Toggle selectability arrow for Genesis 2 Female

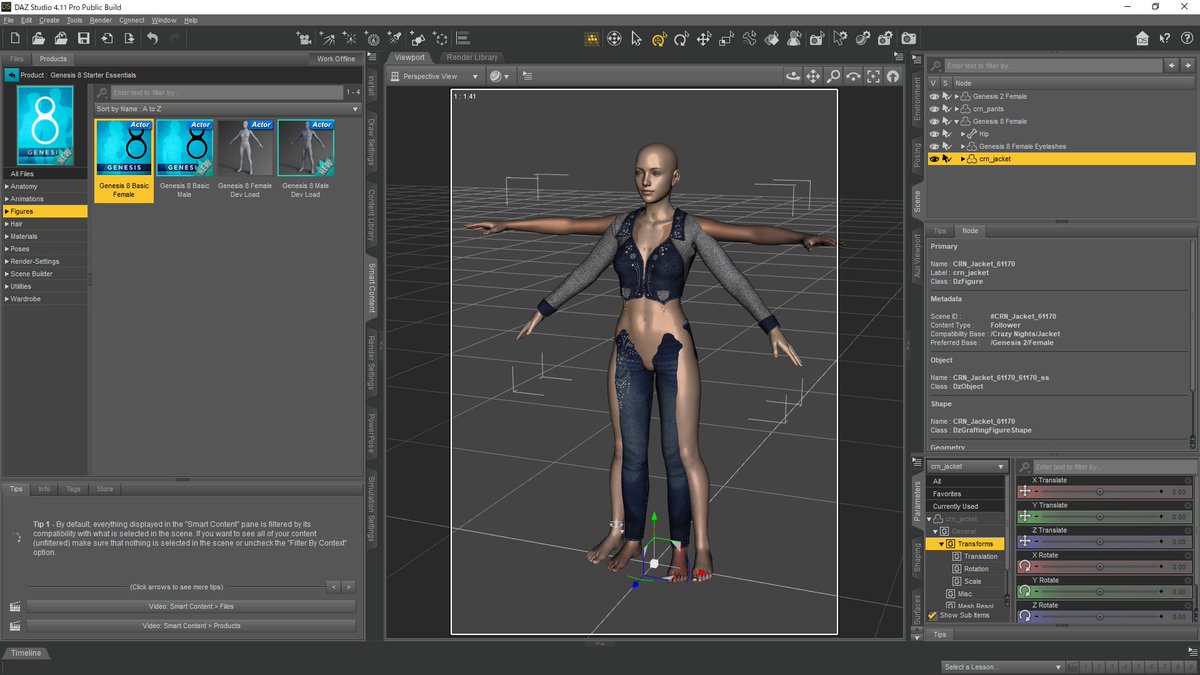[x=946, y=96]
